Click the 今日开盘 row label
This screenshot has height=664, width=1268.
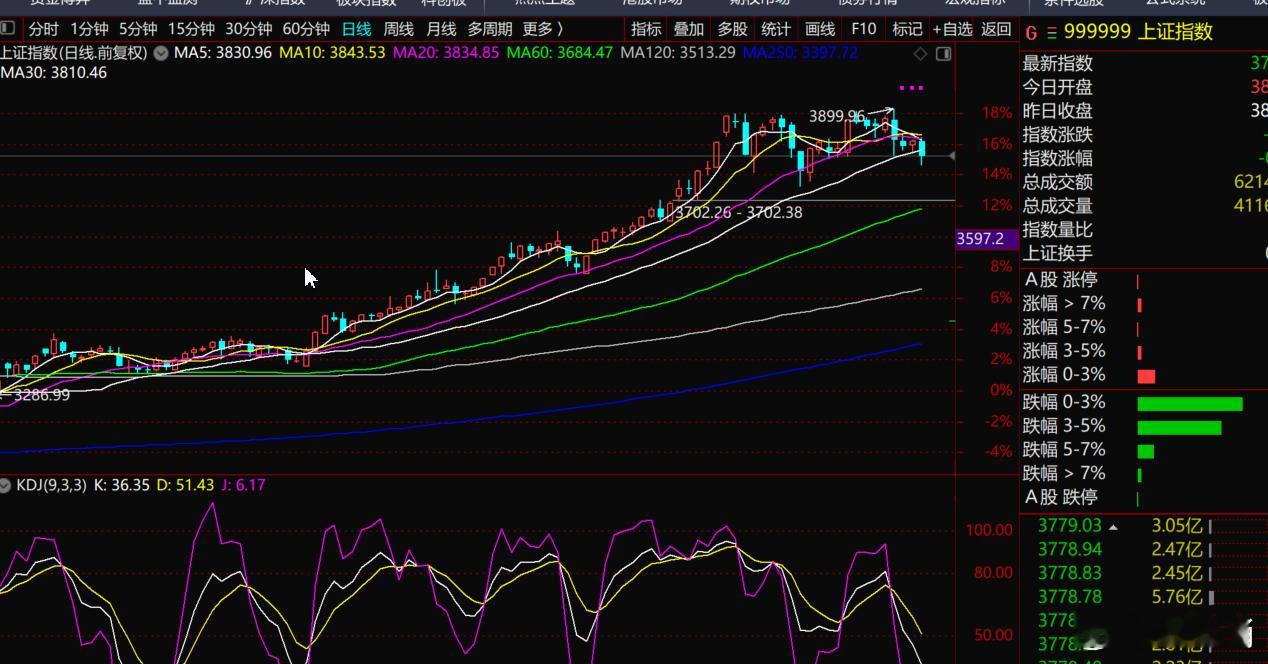tap(1057, 88)
